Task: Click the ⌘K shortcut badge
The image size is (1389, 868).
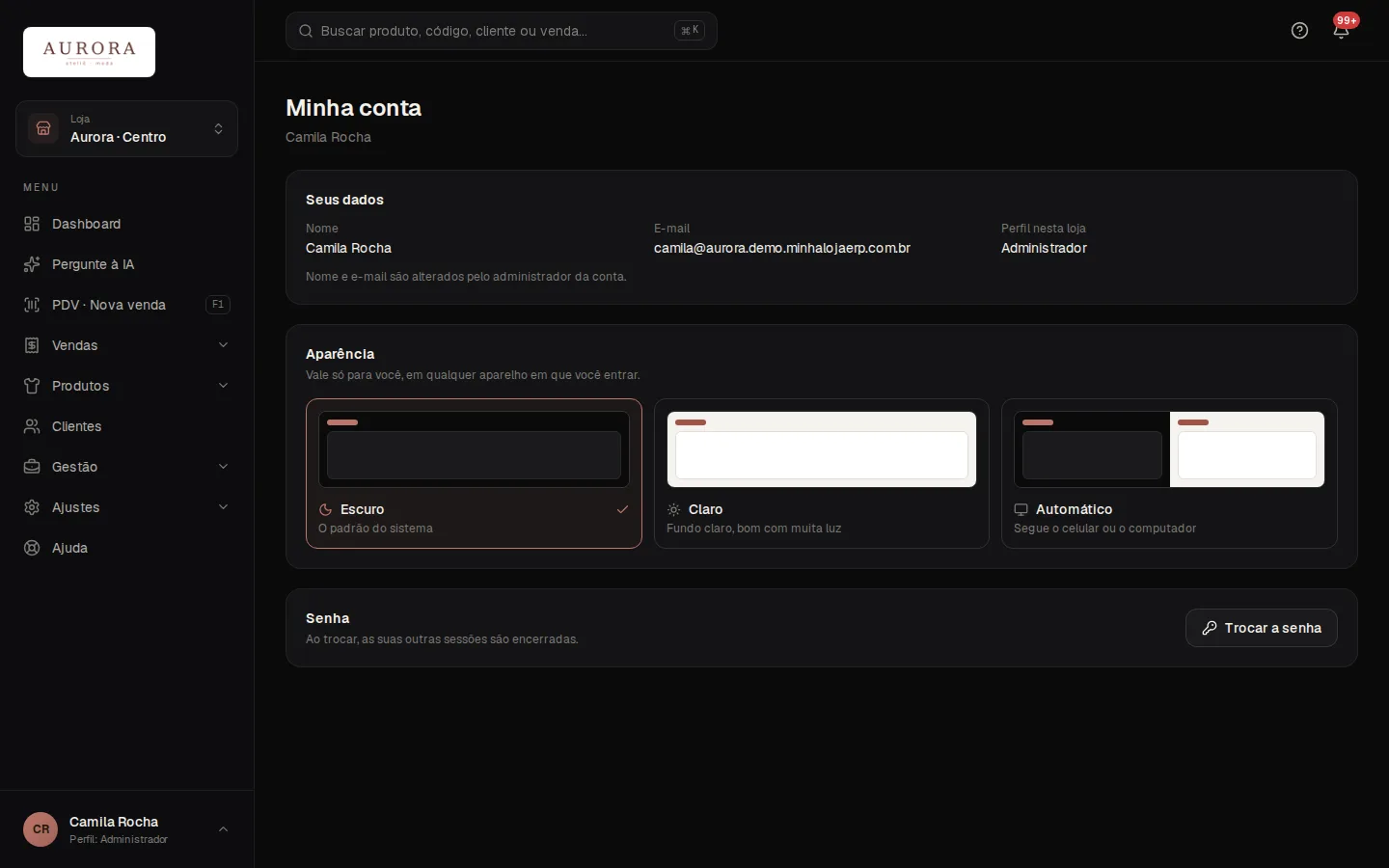Action: [690, 31]
